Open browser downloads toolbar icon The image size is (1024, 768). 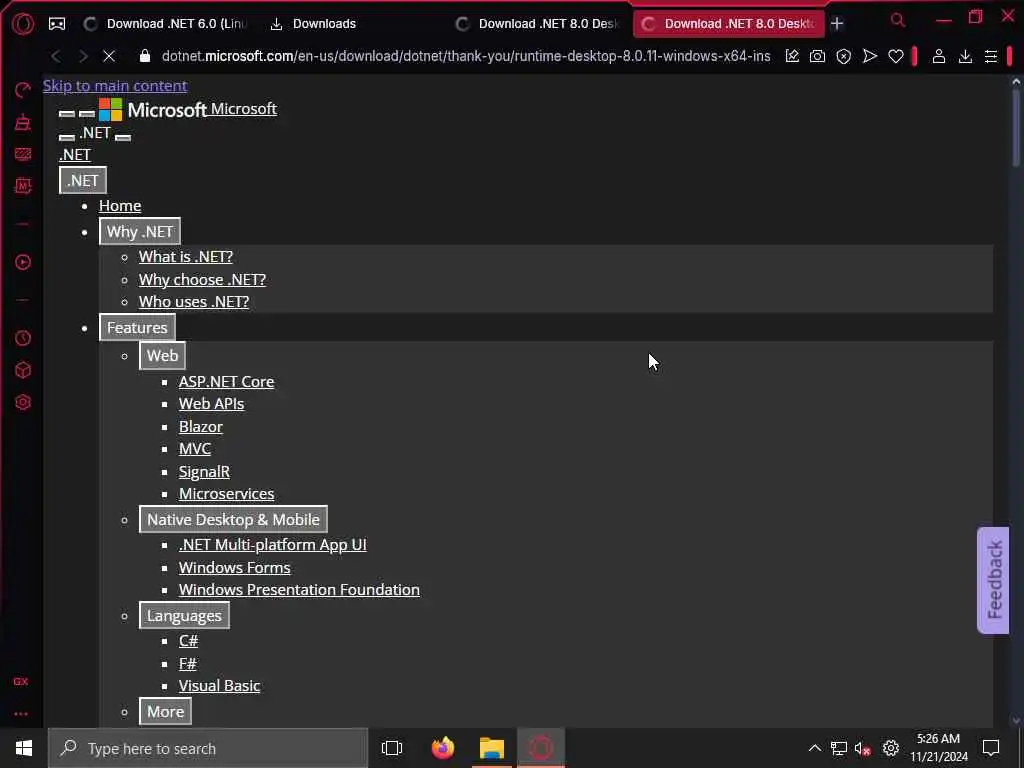965,57
